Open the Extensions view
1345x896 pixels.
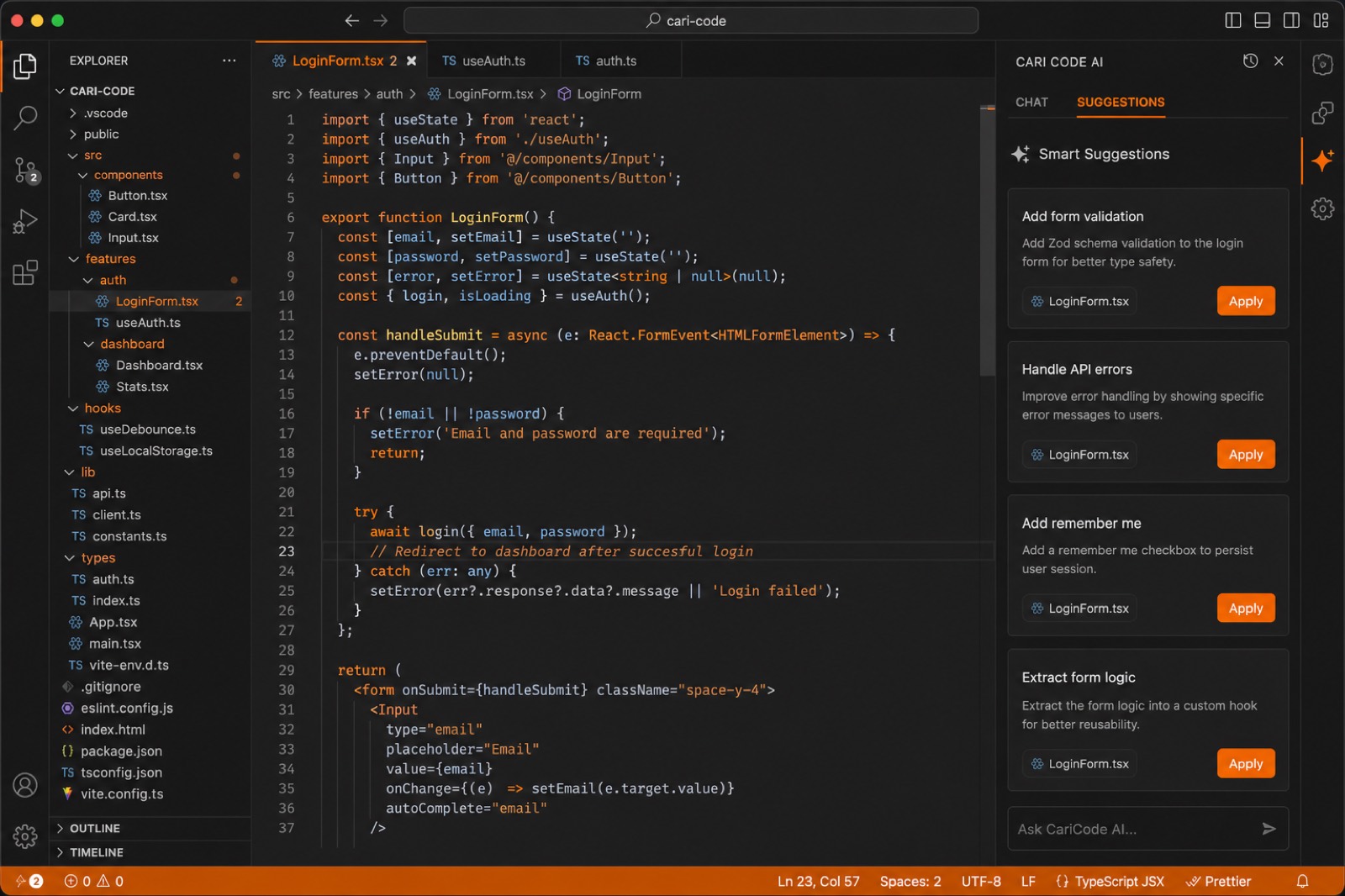[x=25, y=272]
